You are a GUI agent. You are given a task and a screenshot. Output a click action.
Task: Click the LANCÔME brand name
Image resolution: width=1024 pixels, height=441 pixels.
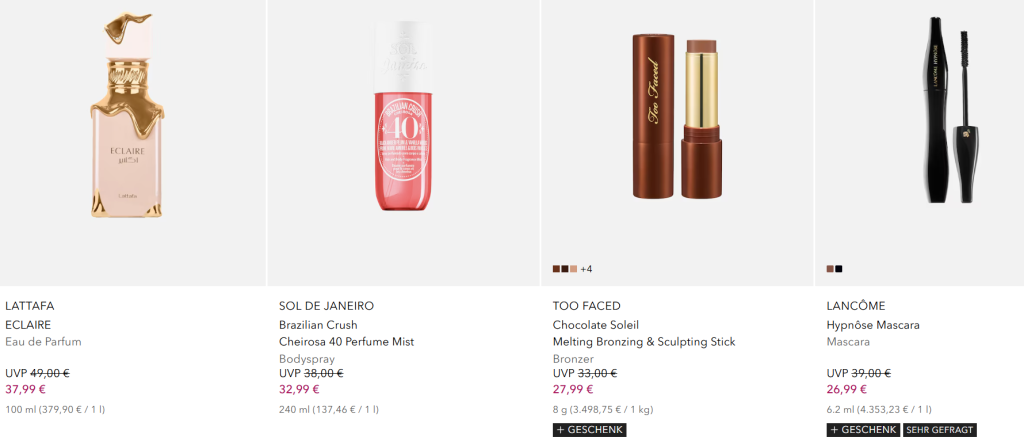[856, 306]
